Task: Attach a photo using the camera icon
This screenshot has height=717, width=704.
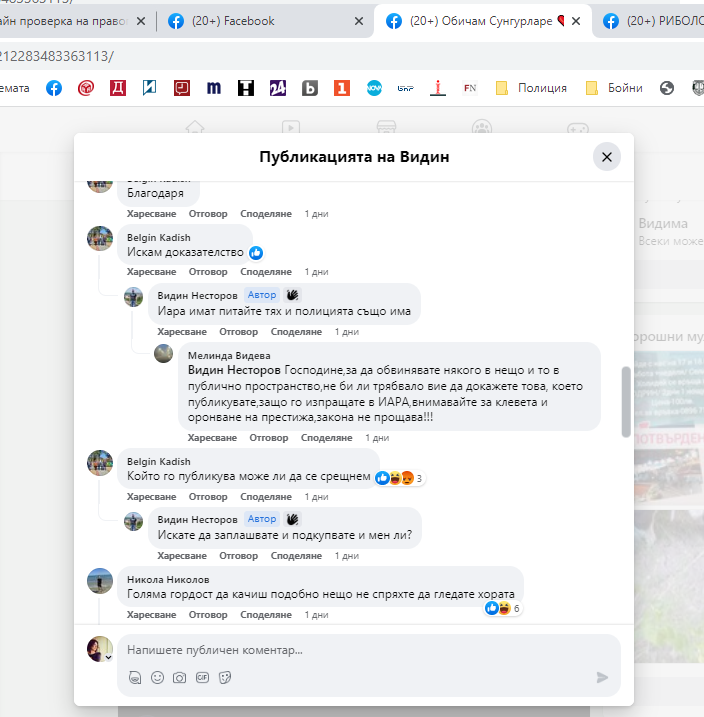Action: pyautogui.click(x=180, y=677)
